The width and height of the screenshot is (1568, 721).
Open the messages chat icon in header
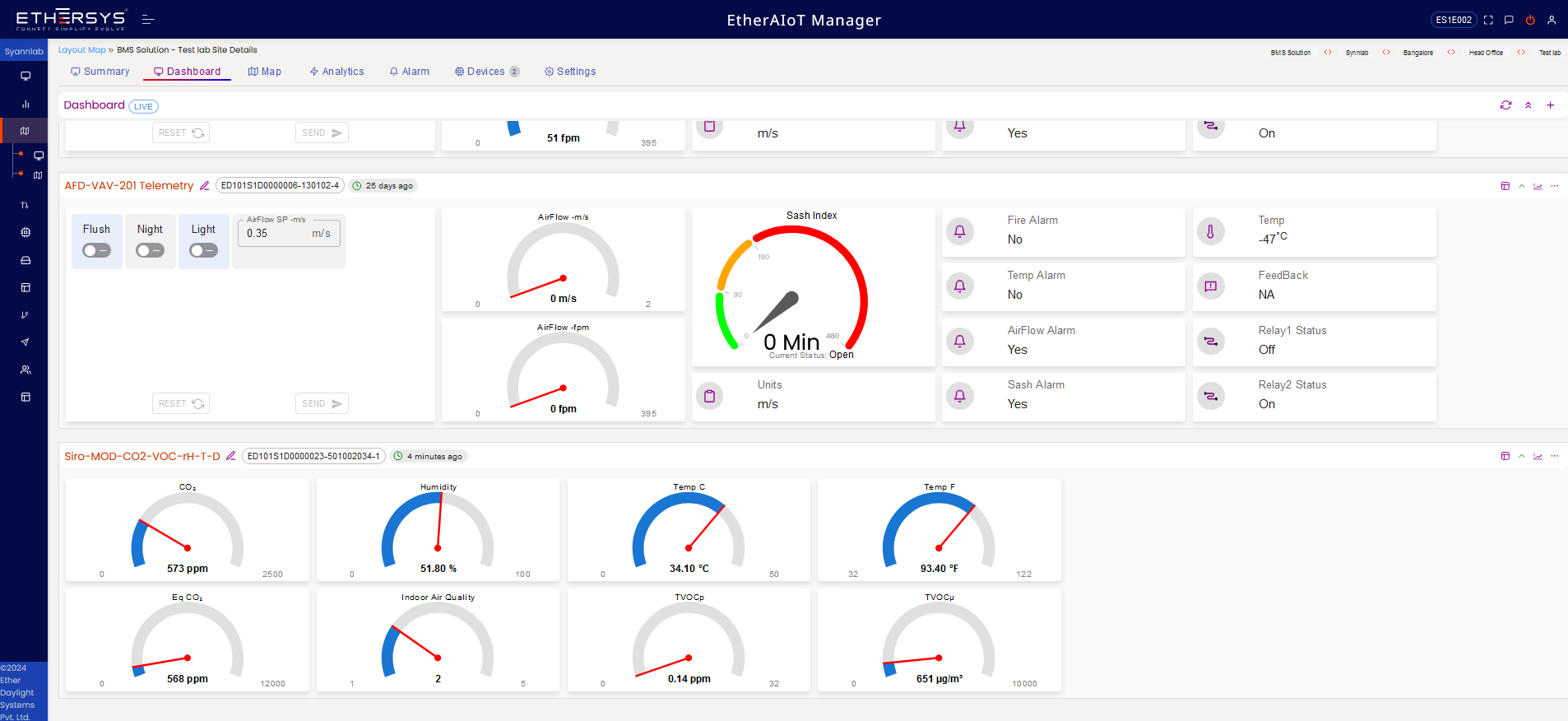[x=1509, y=20]
